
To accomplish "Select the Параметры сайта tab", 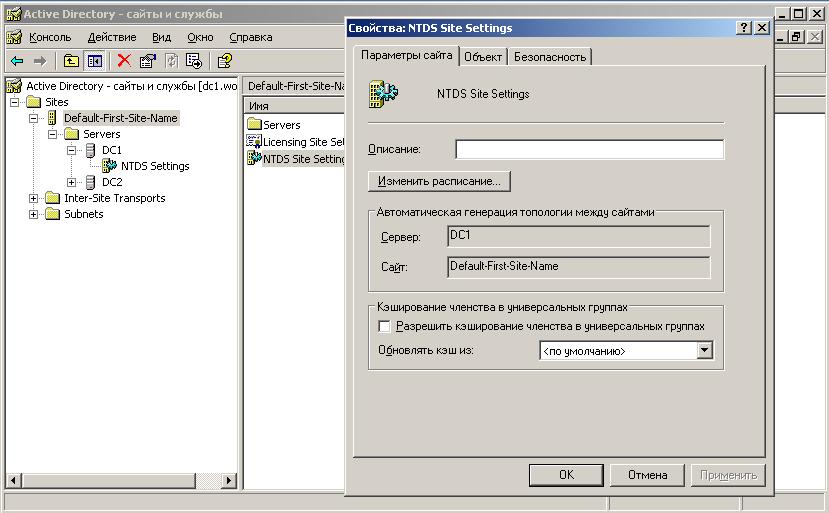I will 406,56.
